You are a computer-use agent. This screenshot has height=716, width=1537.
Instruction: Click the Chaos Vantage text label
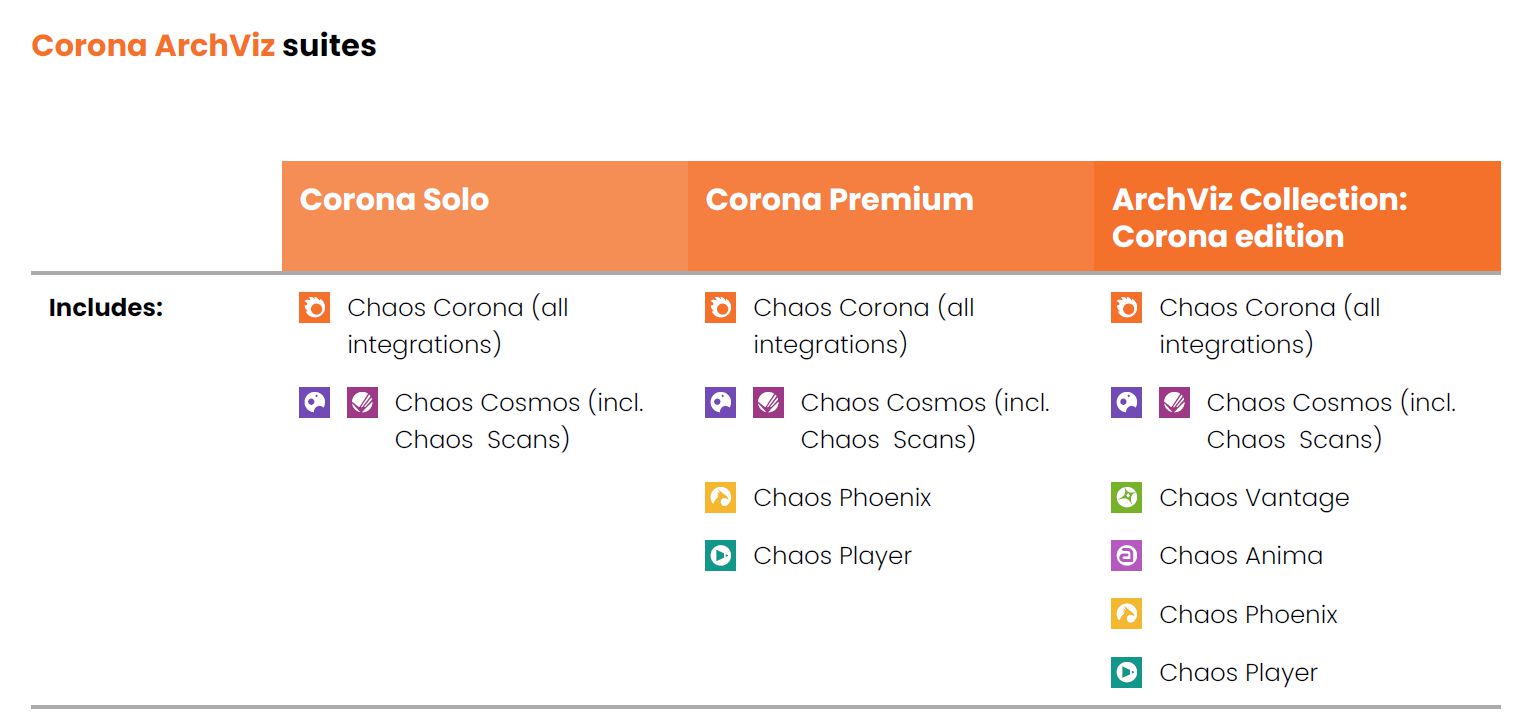coord(1254,498)
